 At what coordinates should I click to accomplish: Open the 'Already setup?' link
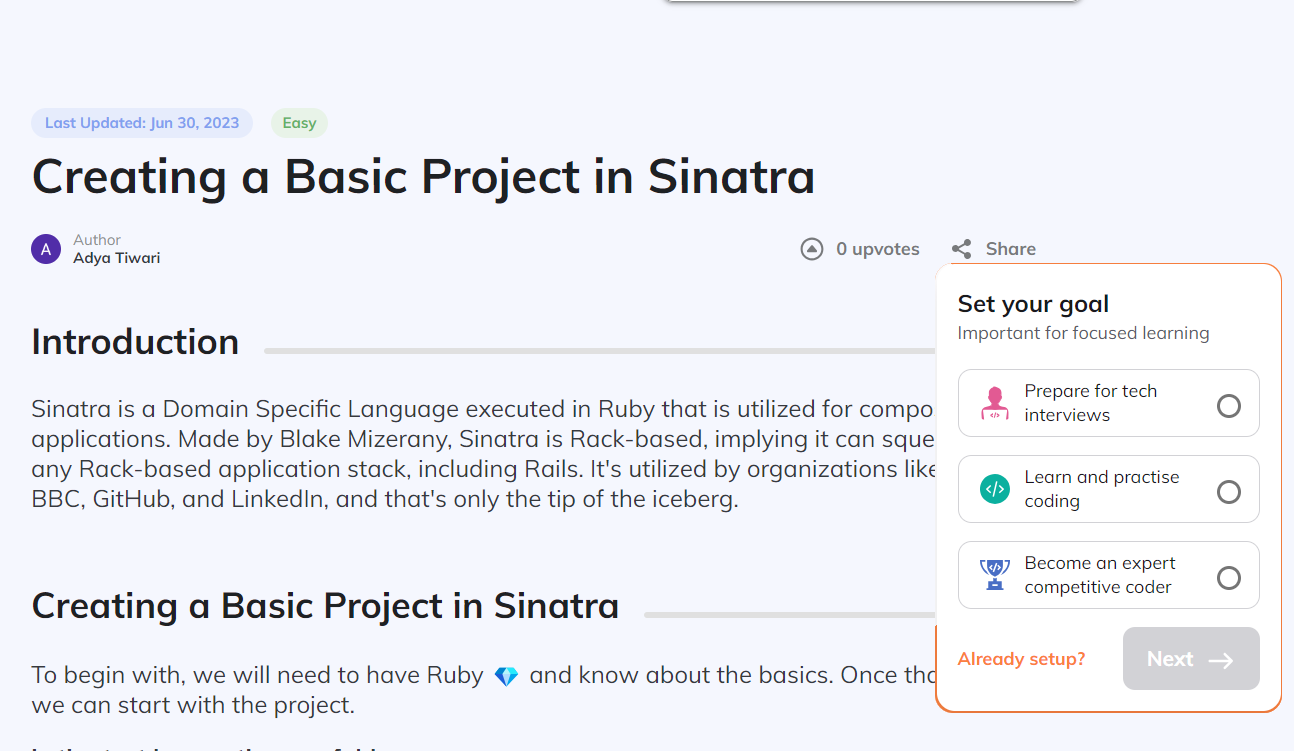point(1021,659)
